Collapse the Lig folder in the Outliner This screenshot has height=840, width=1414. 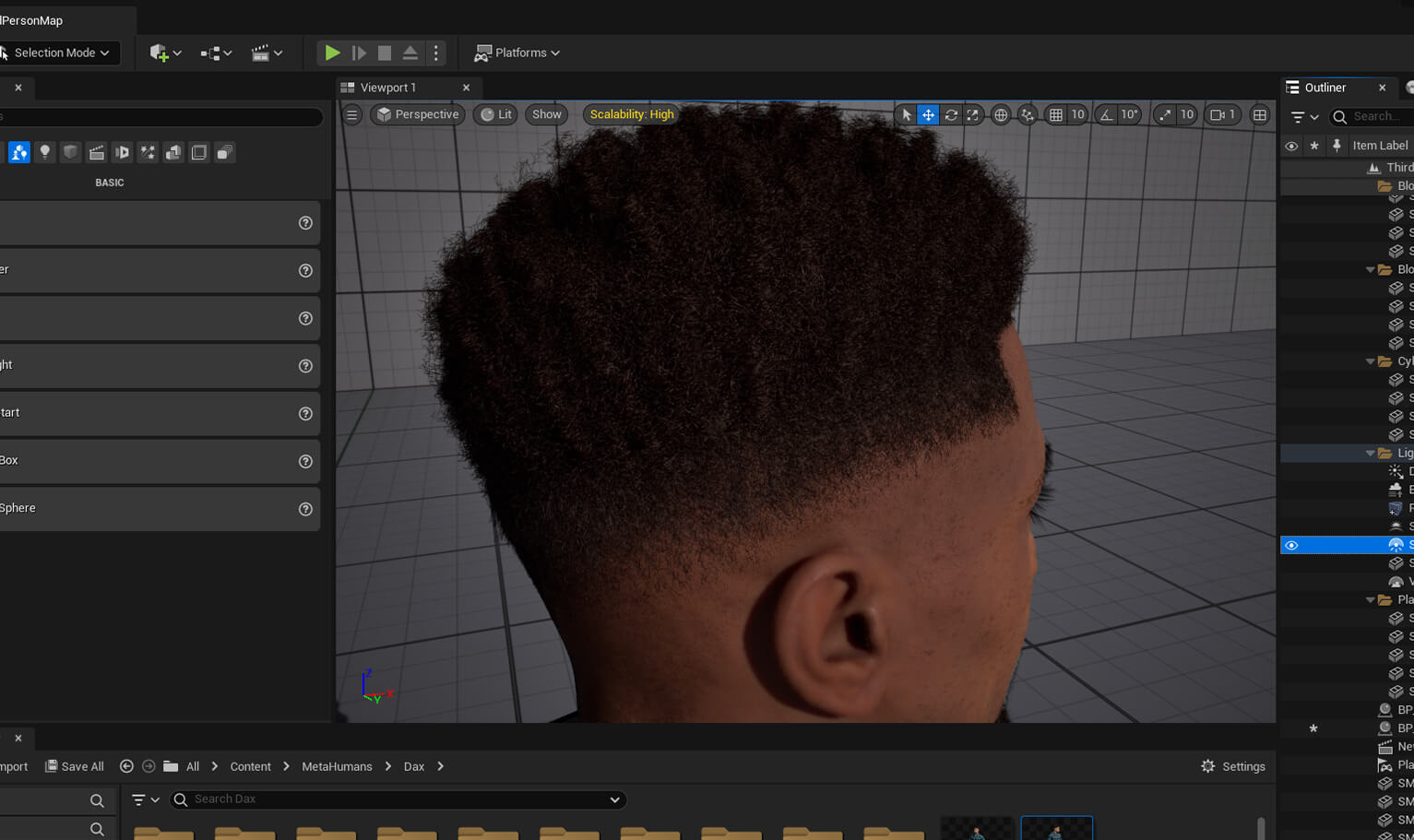(1371, 453)
